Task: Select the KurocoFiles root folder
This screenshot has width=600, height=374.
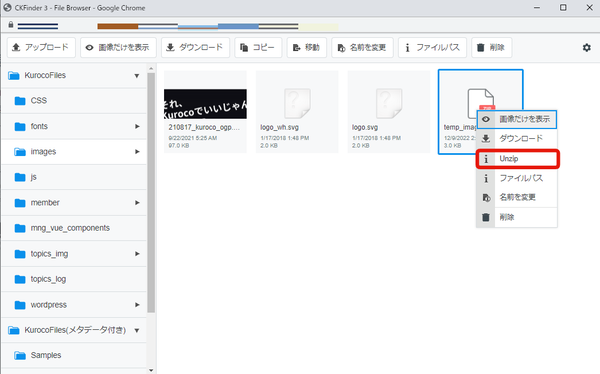Action: coord(74,75)
